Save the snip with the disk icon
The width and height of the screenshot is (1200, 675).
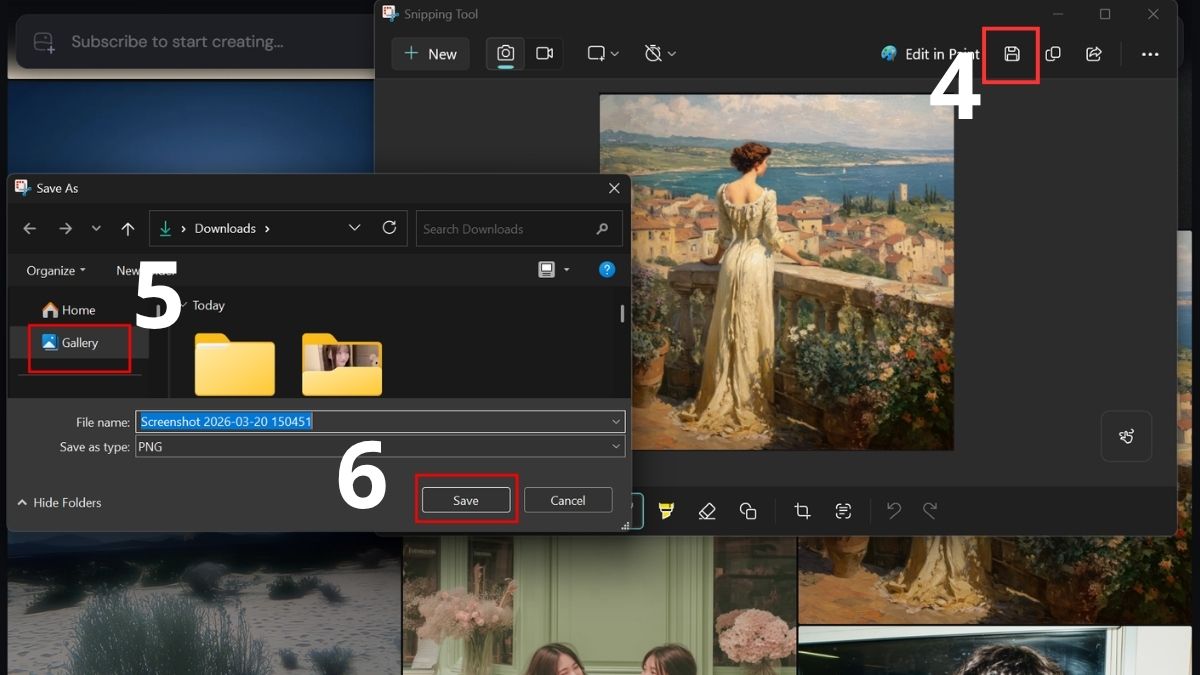(x=1011, y=54)
